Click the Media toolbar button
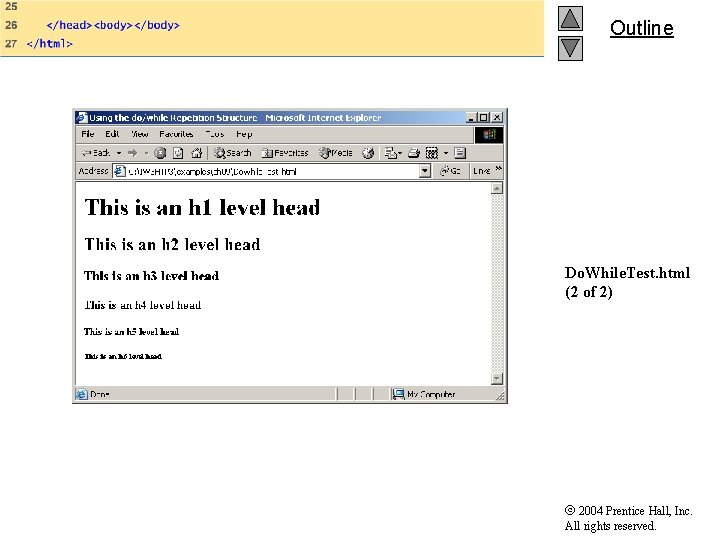 point(336,153)
